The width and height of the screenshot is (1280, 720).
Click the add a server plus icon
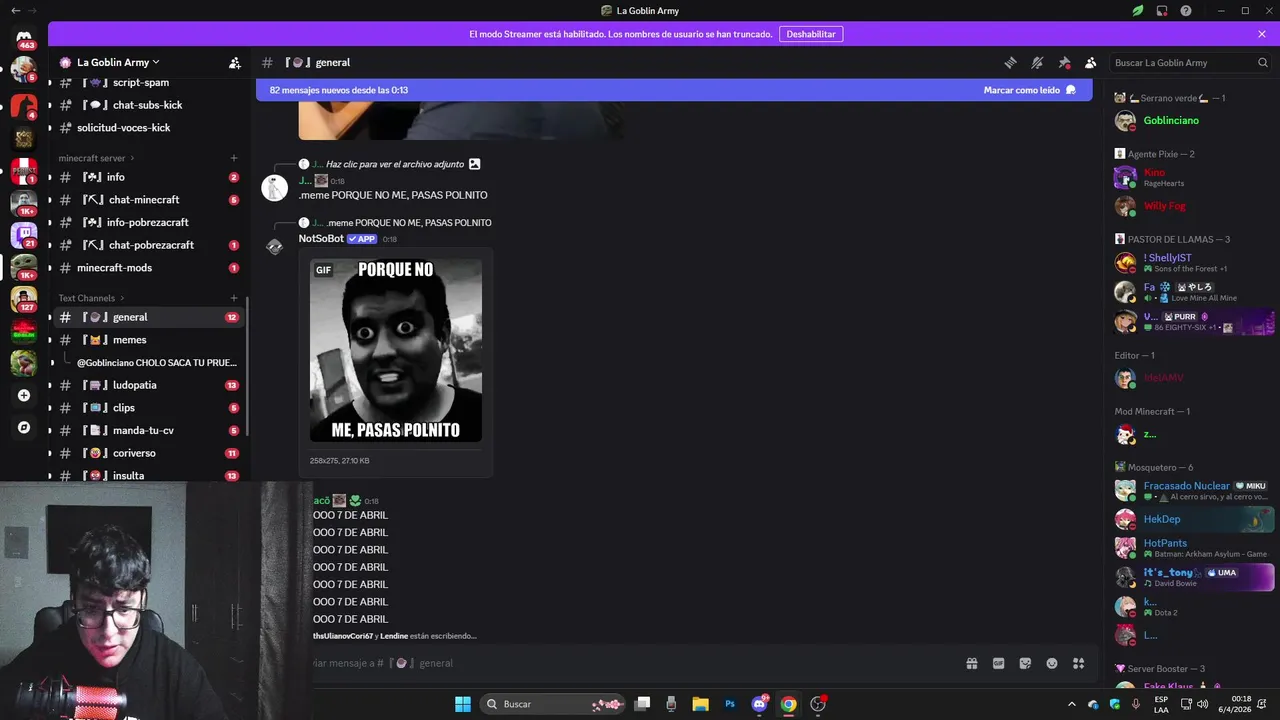(x=24, y=395)
